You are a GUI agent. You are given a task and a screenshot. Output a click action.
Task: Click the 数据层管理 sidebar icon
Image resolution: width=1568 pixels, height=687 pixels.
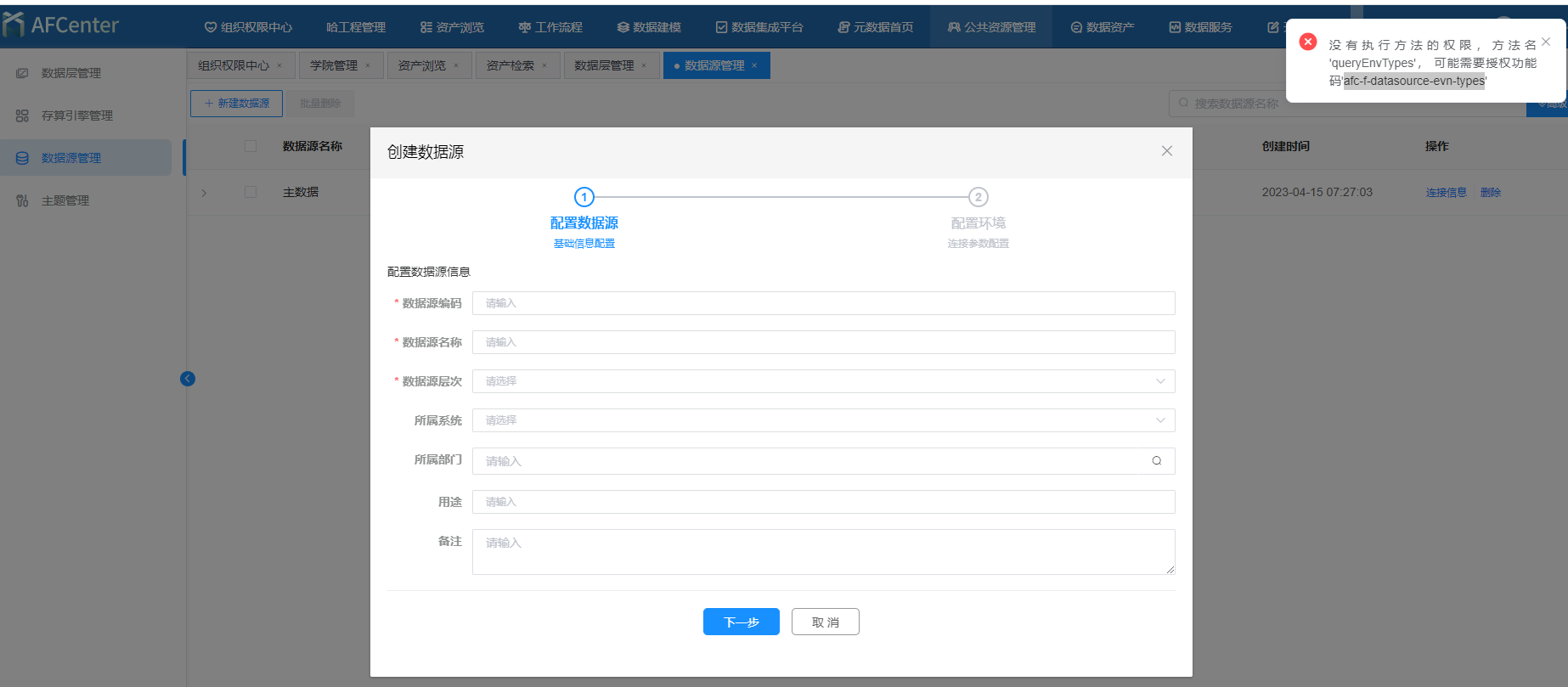(x=22, y=73)
